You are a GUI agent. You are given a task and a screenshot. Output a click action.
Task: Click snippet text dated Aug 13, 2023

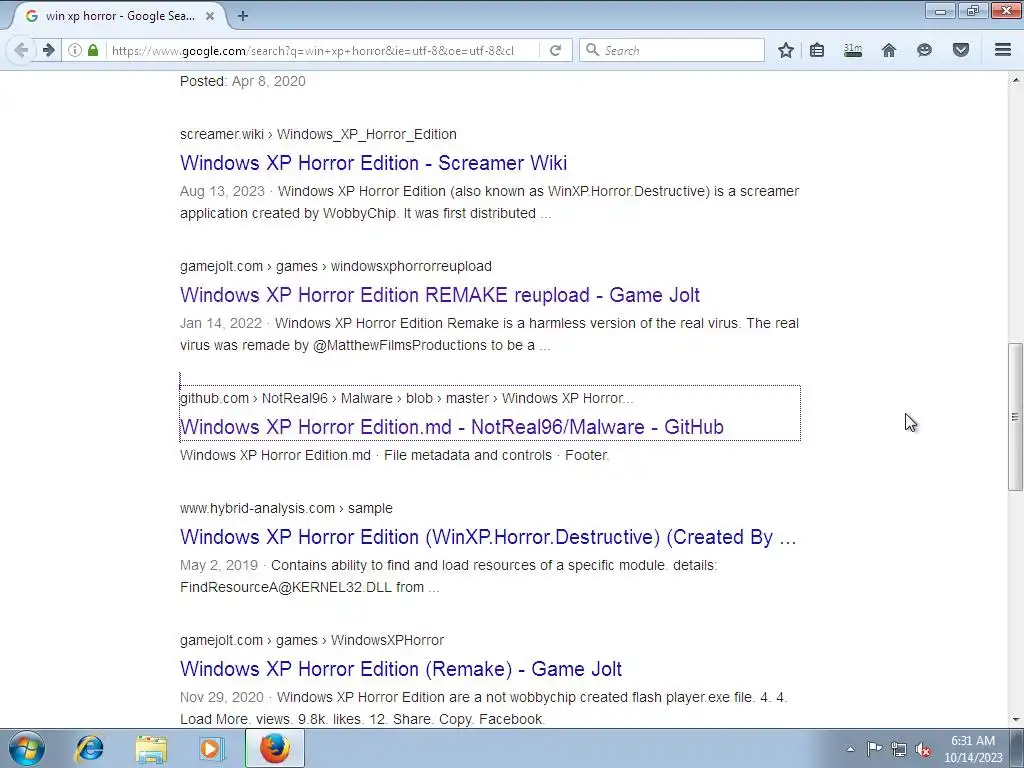tap(489, 202)
